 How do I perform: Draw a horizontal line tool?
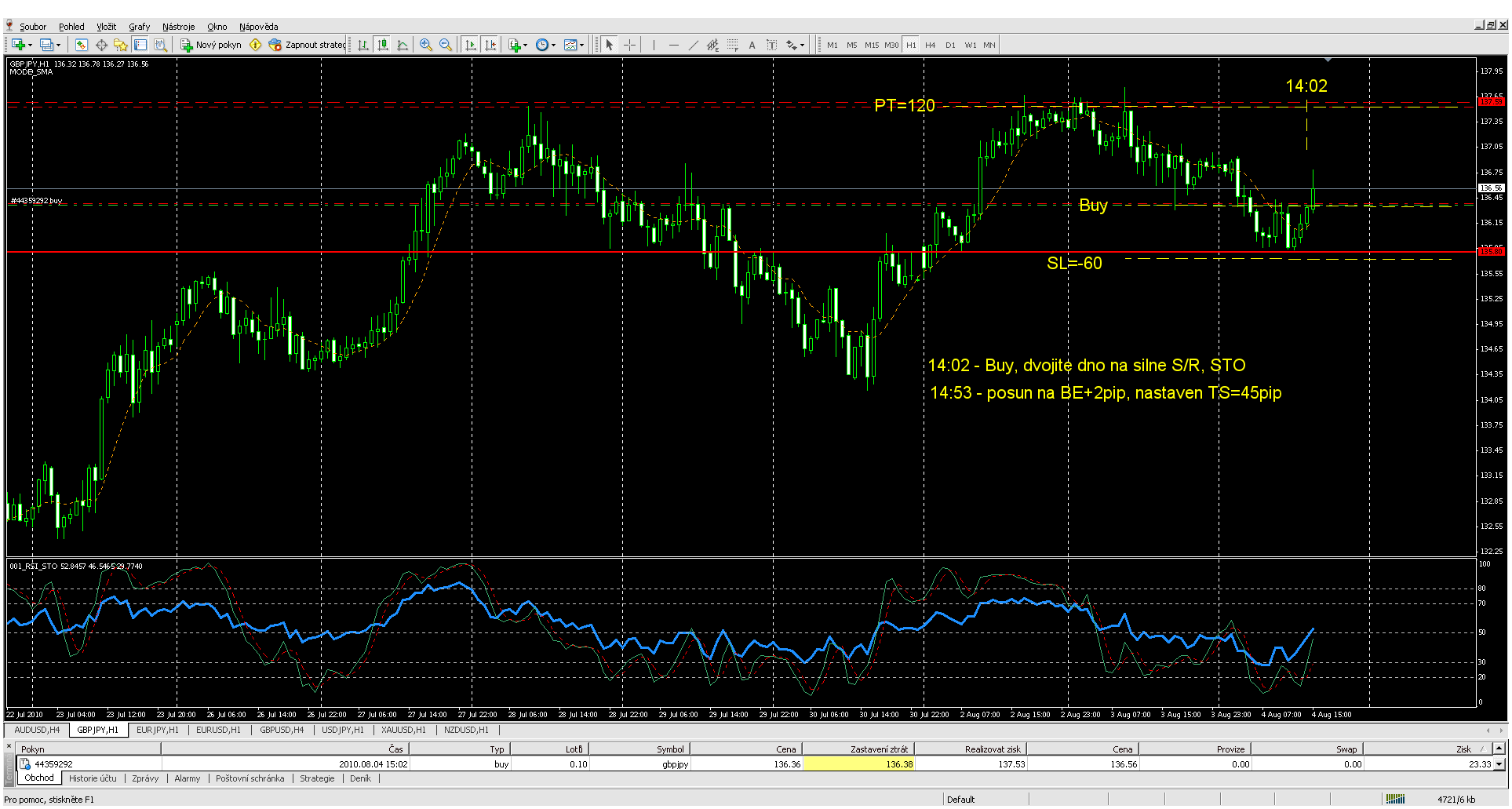673,45
